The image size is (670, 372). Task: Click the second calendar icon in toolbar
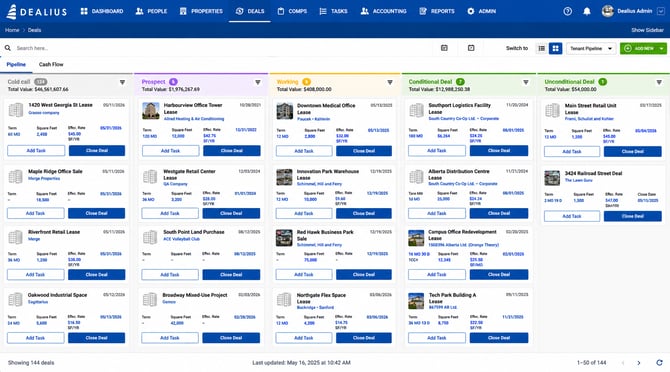tap(471, 48)
